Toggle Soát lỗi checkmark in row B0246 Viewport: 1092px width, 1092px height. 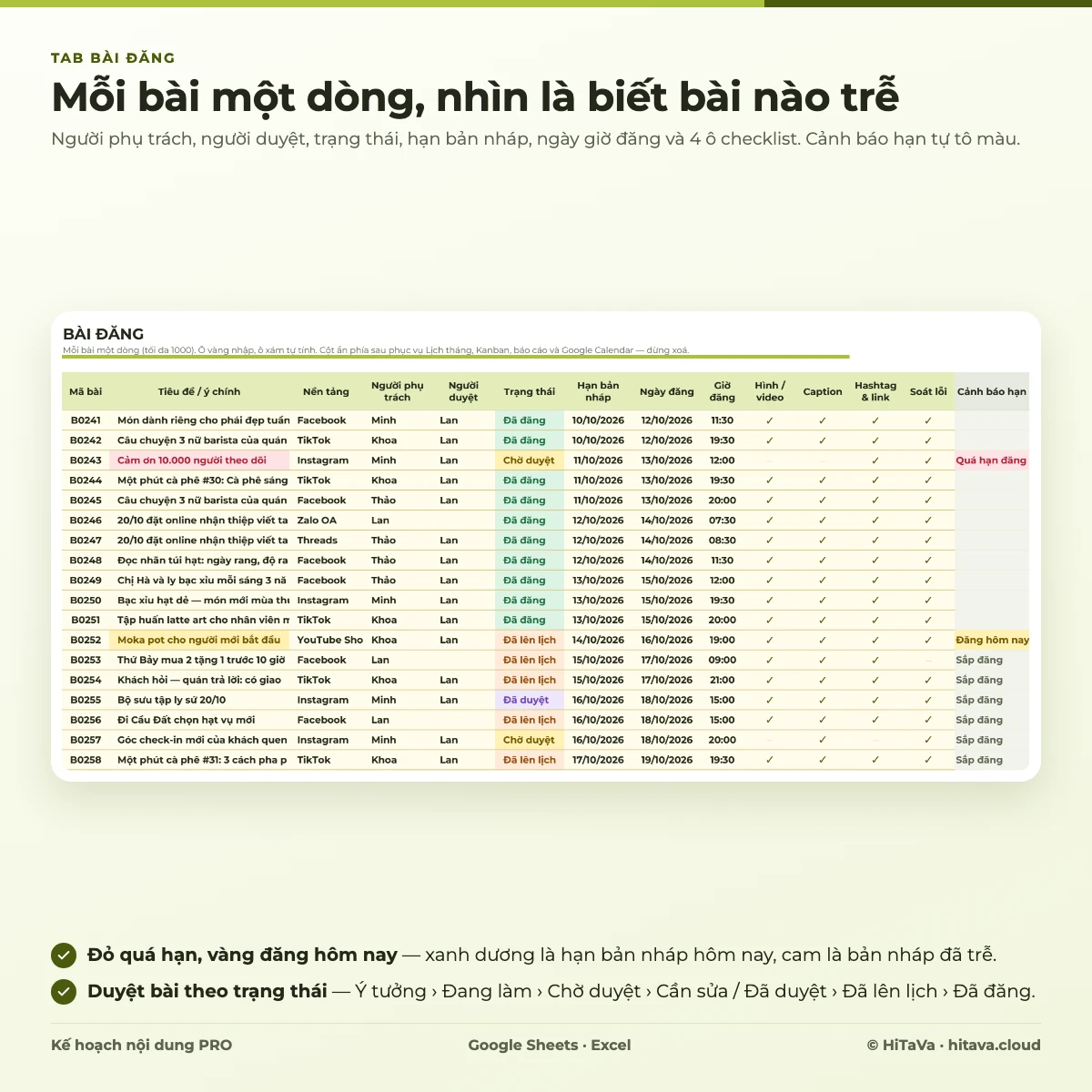point(928,521)
